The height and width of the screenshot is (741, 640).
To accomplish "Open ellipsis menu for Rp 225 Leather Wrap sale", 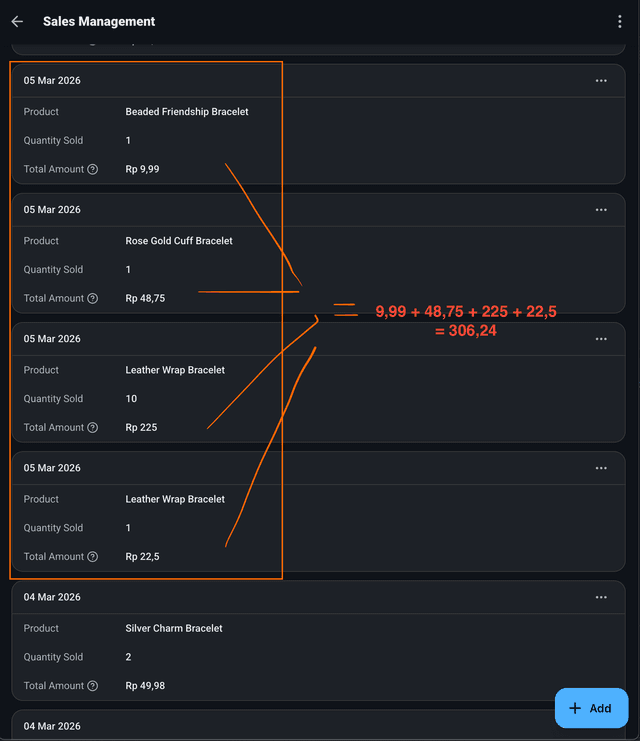I will (x=601, y=339).
